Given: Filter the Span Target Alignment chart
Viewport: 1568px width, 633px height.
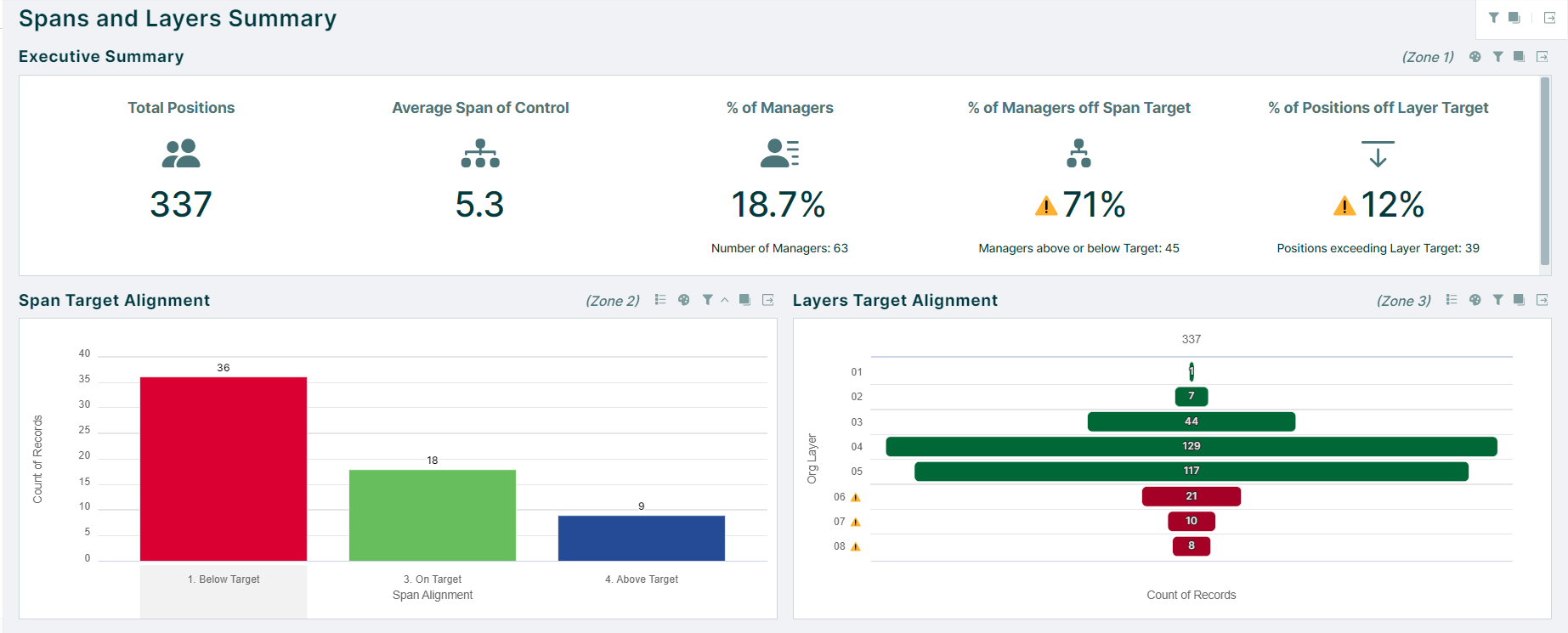Looking at the screenshot, I should 707,300.
